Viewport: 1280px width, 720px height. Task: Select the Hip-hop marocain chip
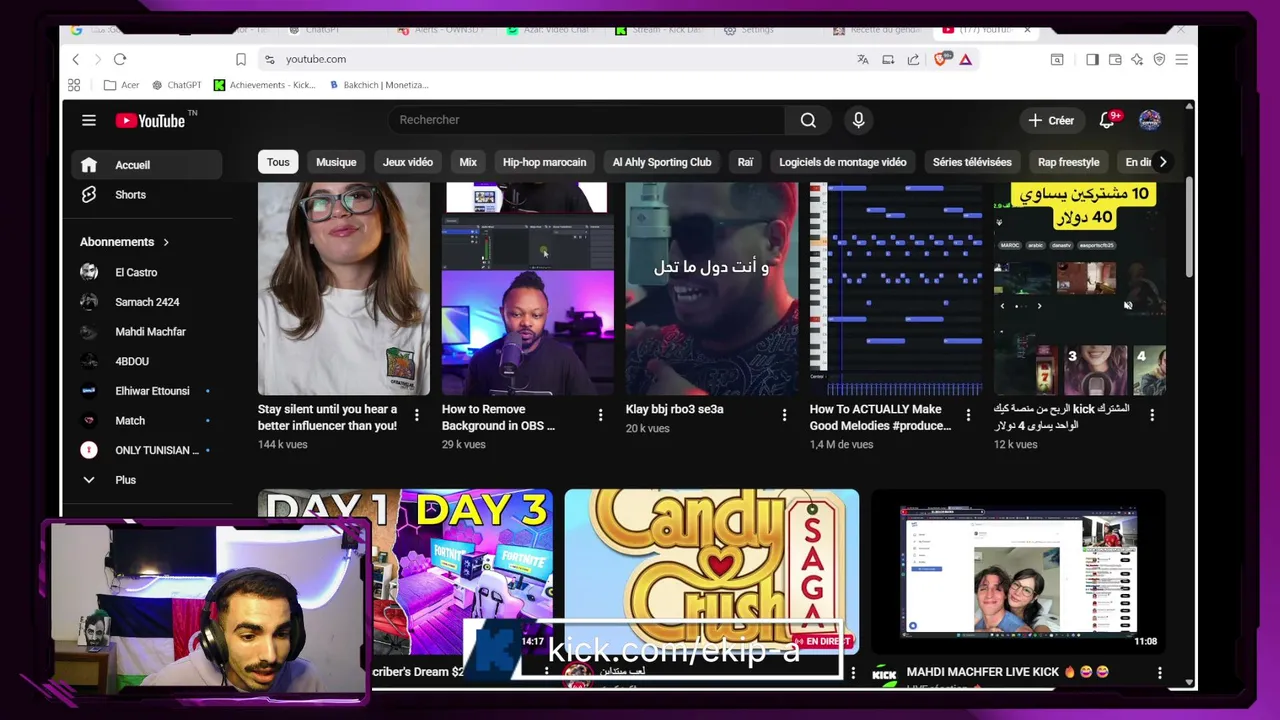544,162
